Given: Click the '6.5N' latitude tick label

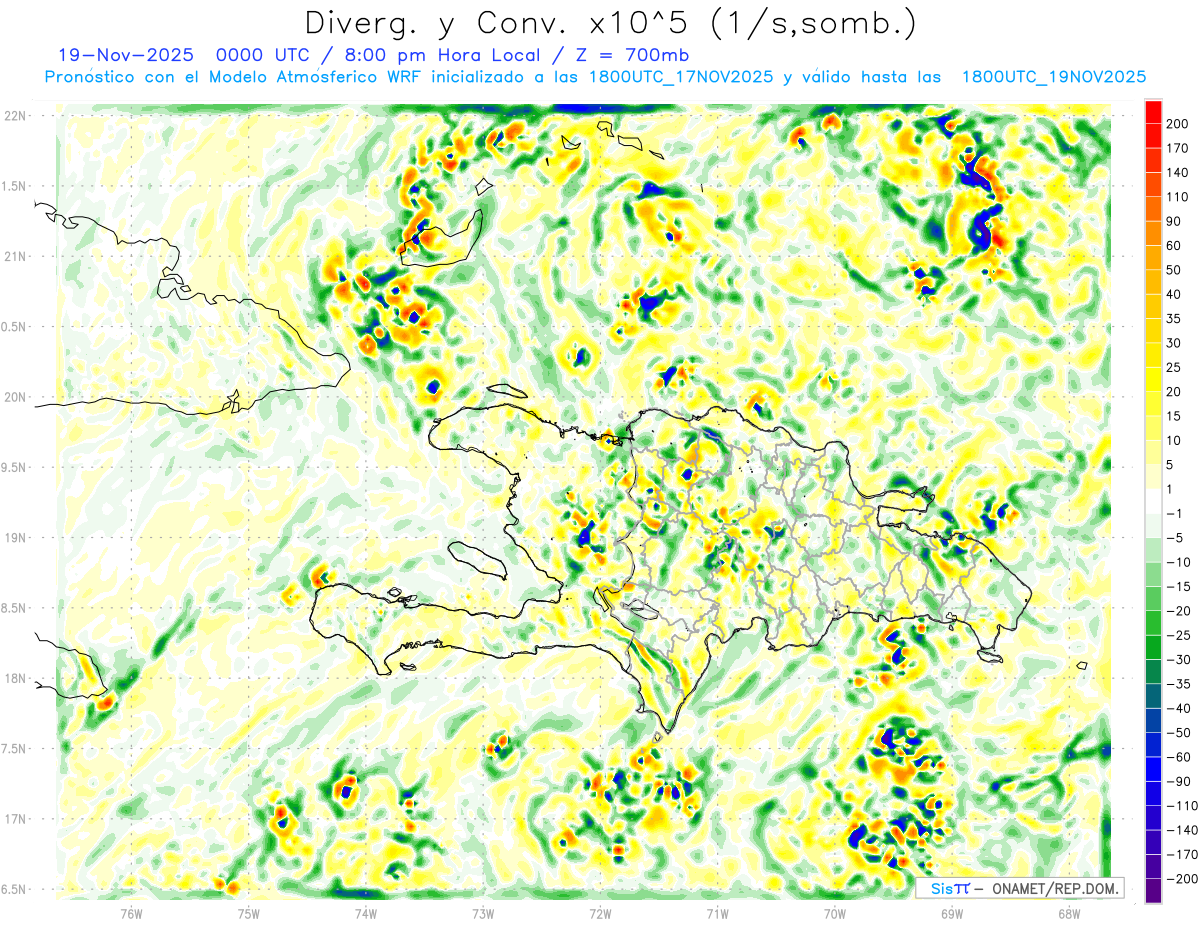Looking at the screenshot, I should pyautogui.click(x=15, y=889).
